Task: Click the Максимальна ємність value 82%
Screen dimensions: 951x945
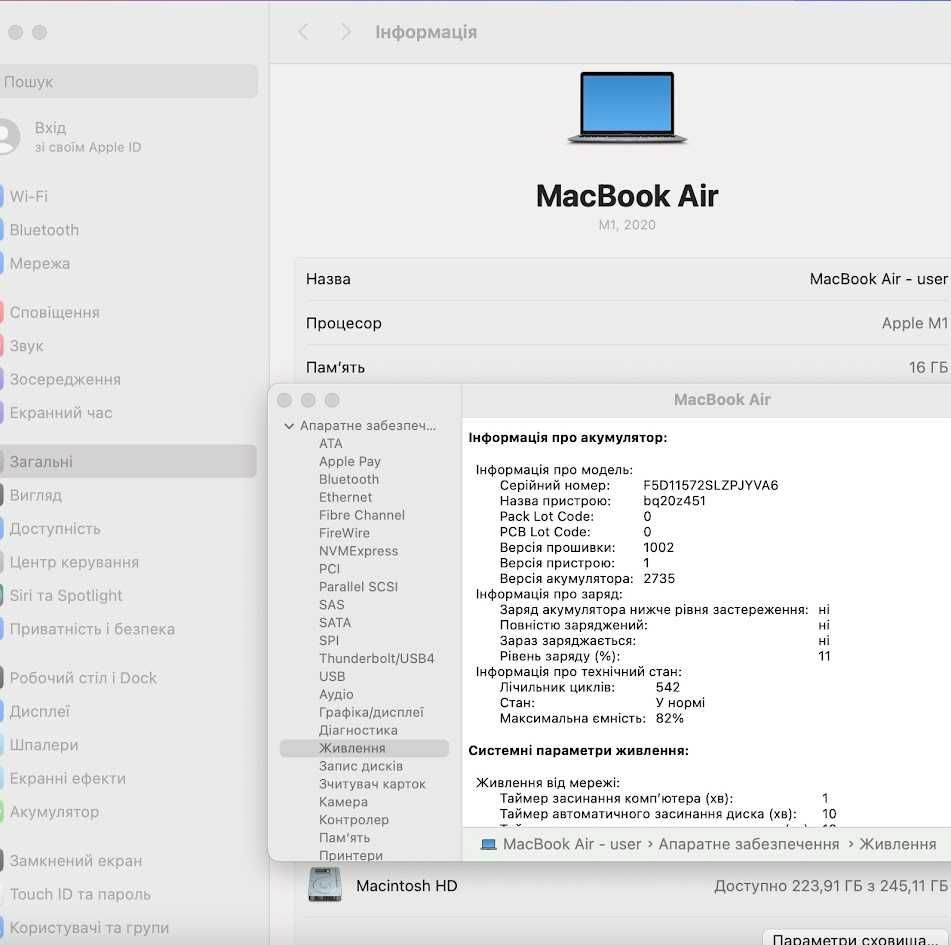Action: tap(670, 718)
